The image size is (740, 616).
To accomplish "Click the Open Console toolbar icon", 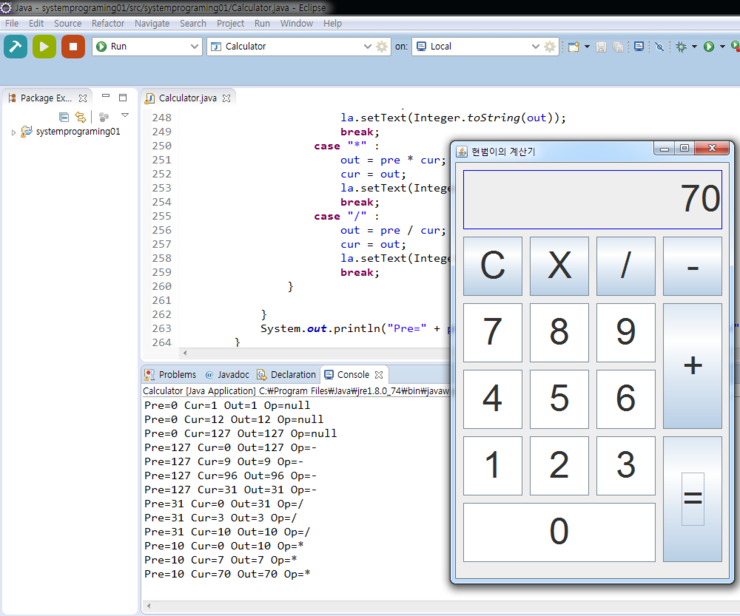I will click(639, 46).
